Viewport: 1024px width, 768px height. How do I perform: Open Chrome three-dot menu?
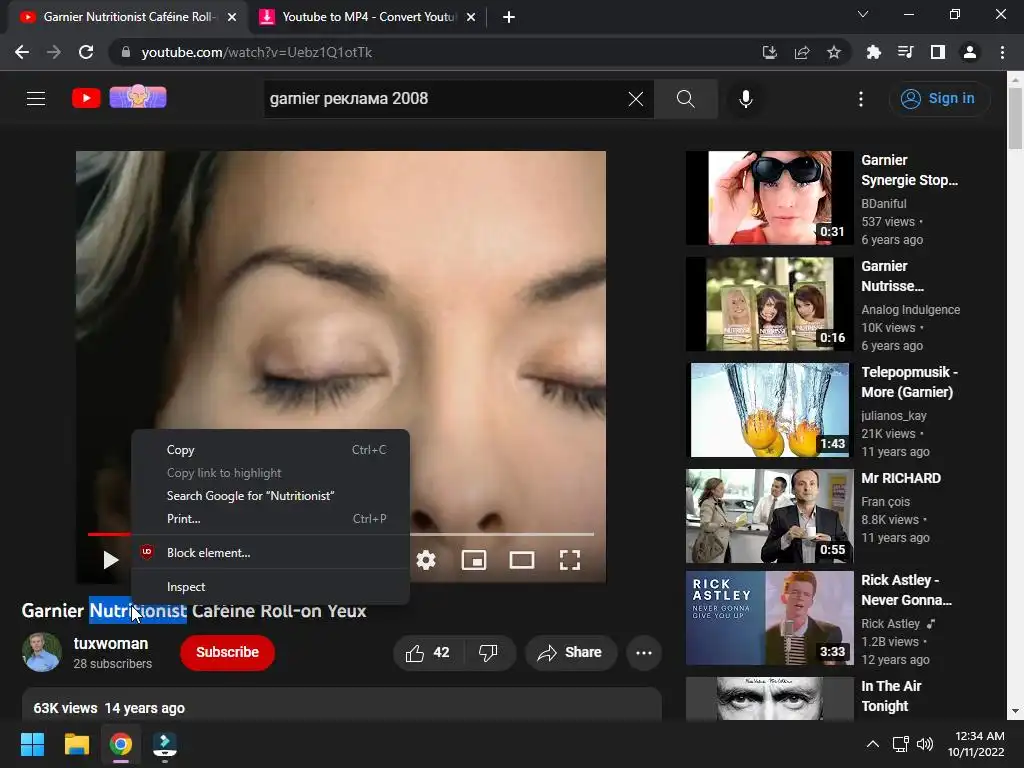[1002, 52]
